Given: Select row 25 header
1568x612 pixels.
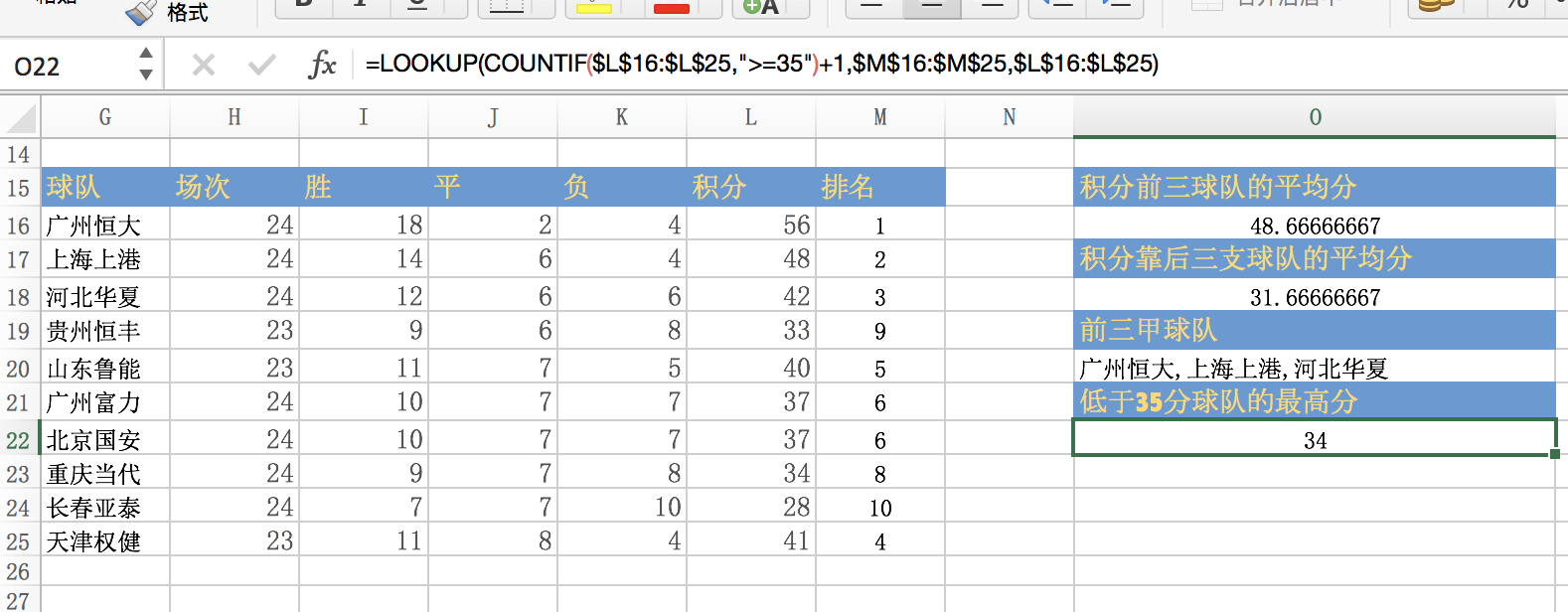Looking at the screenshot, I should (19, 541).
